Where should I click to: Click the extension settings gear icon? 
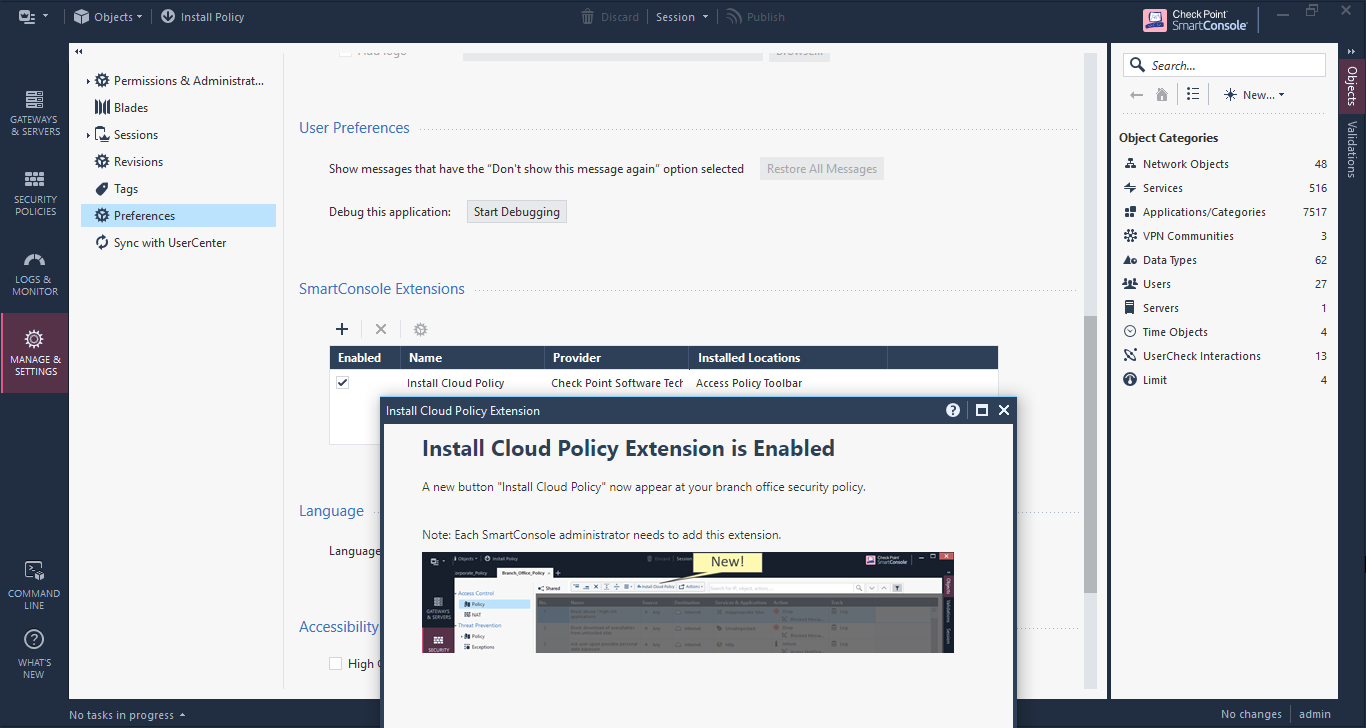tap(421, 329)
